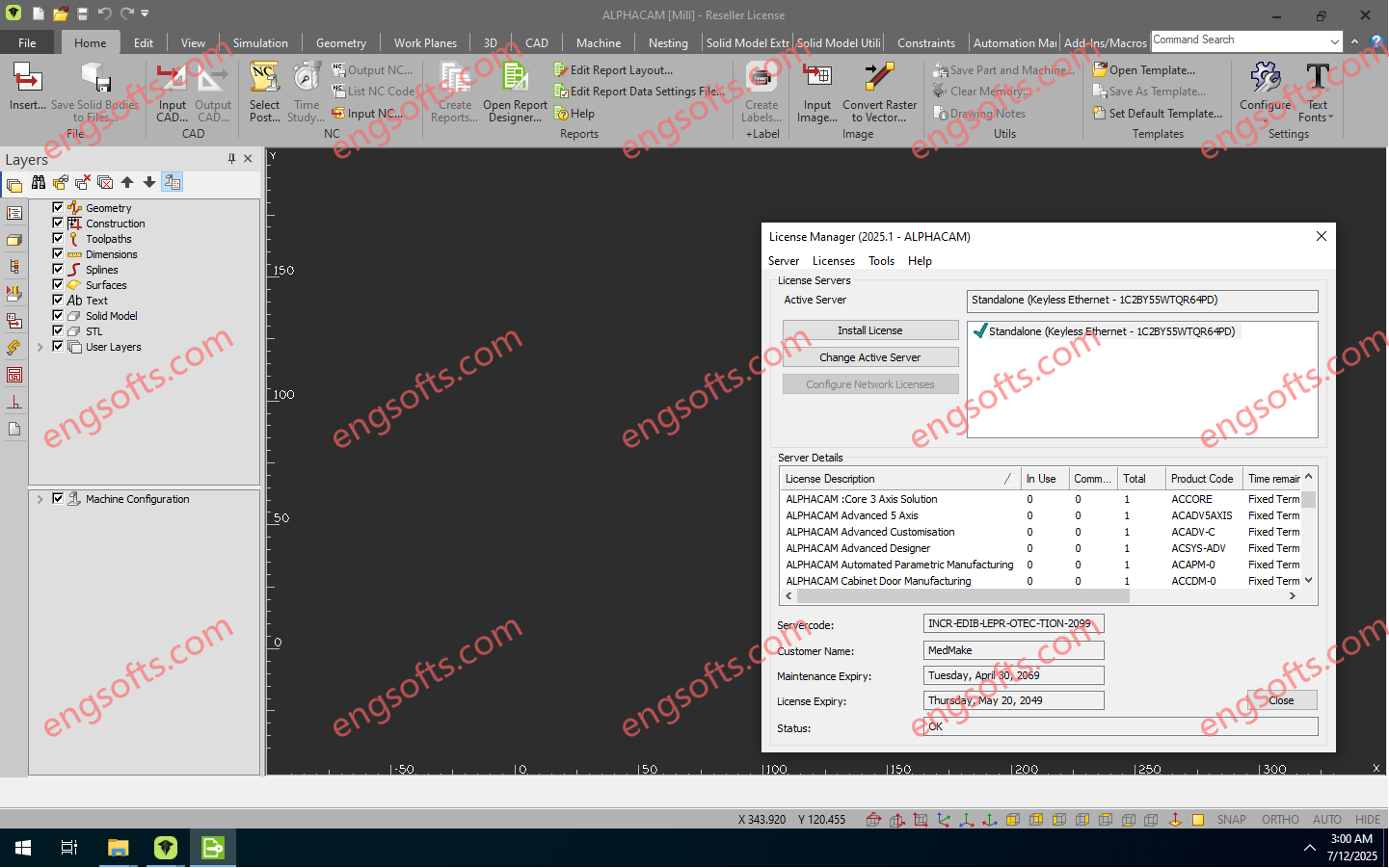Open Tools menu in License Manager
Screen dimensions: 1389x868
pos(881,261)
